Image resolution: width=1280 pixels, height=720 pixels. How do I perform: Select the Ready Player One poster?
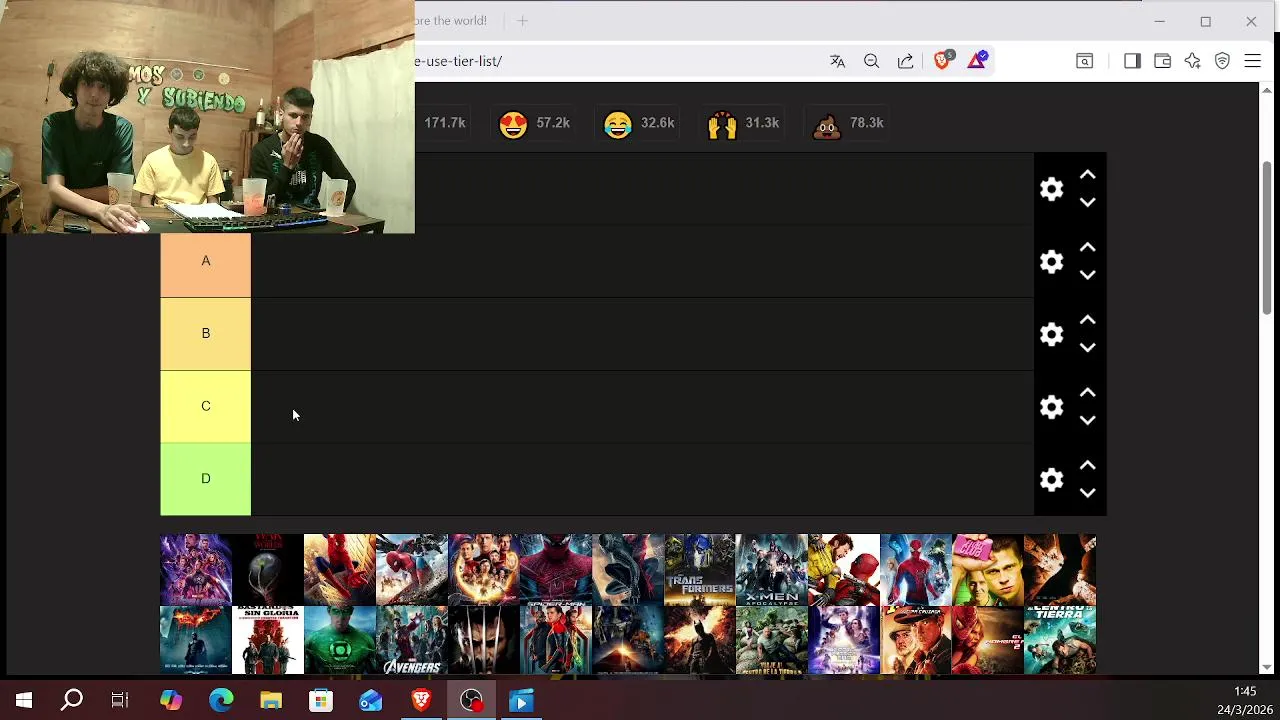(844, 640)
